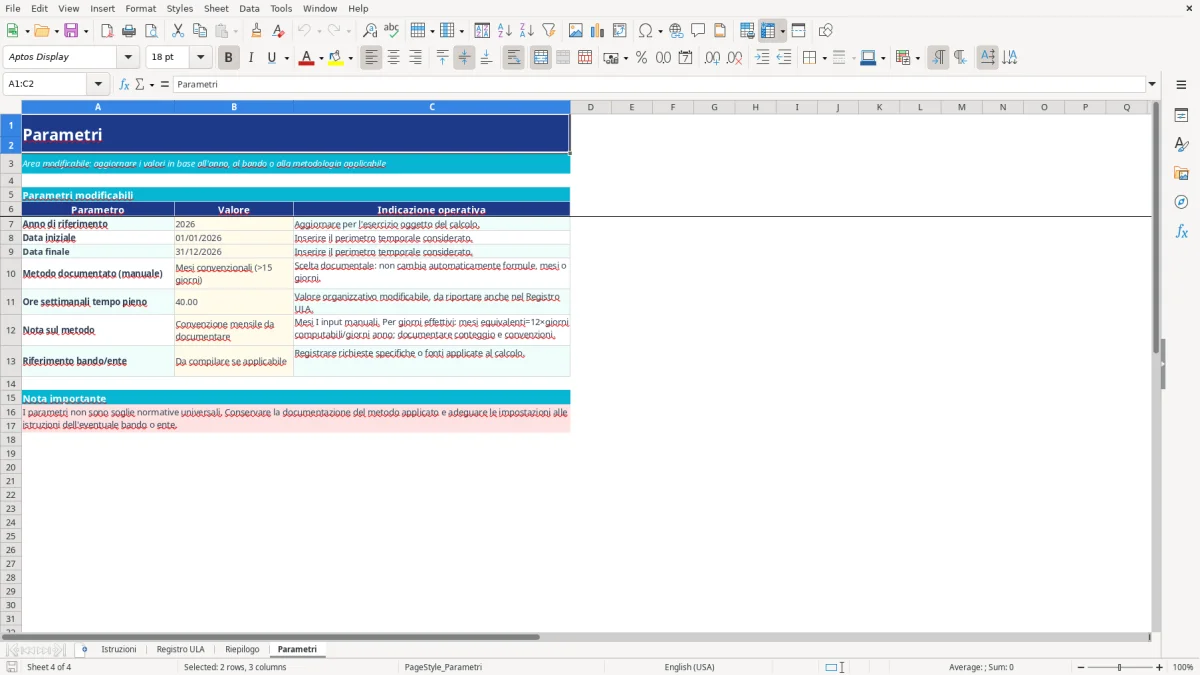Cut the selected cells
This screenshot has height=675, width=1200.
[178, 31]
